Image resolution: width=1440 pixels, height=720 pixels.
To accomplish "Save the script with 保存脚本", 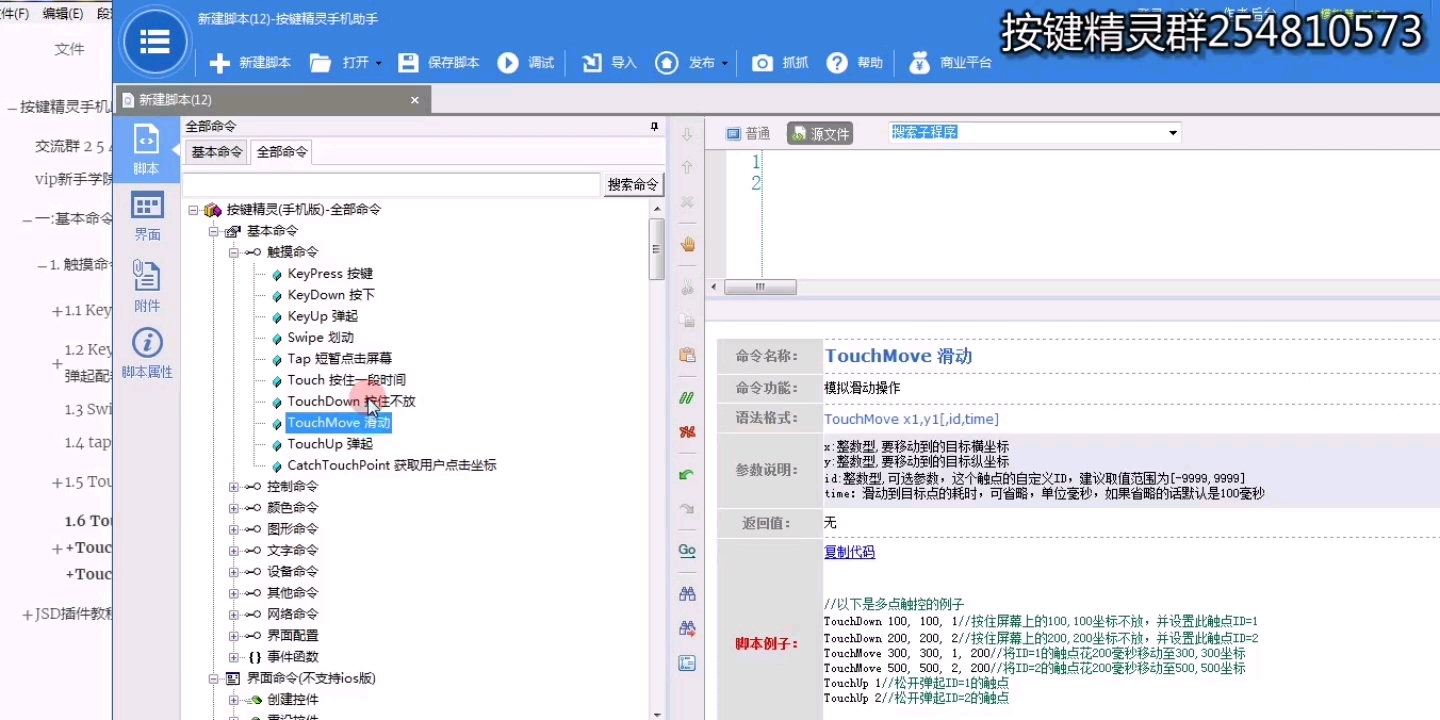I will click(439, 63).
